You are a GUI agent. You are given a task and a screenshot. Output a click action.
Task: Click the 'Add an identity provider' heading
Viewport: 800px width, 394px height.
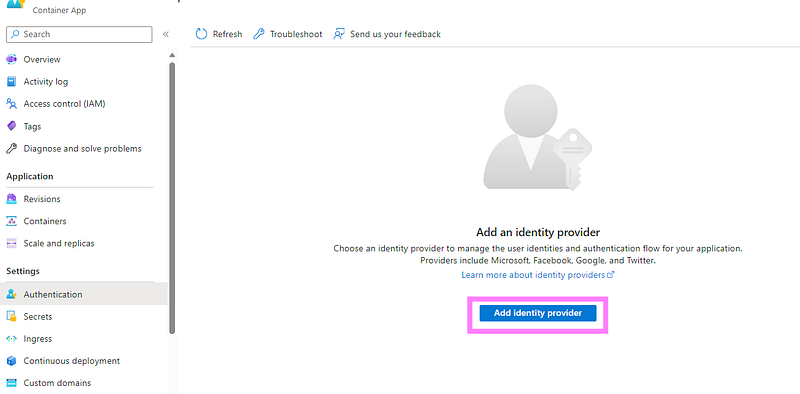click(x=538, y=232)
